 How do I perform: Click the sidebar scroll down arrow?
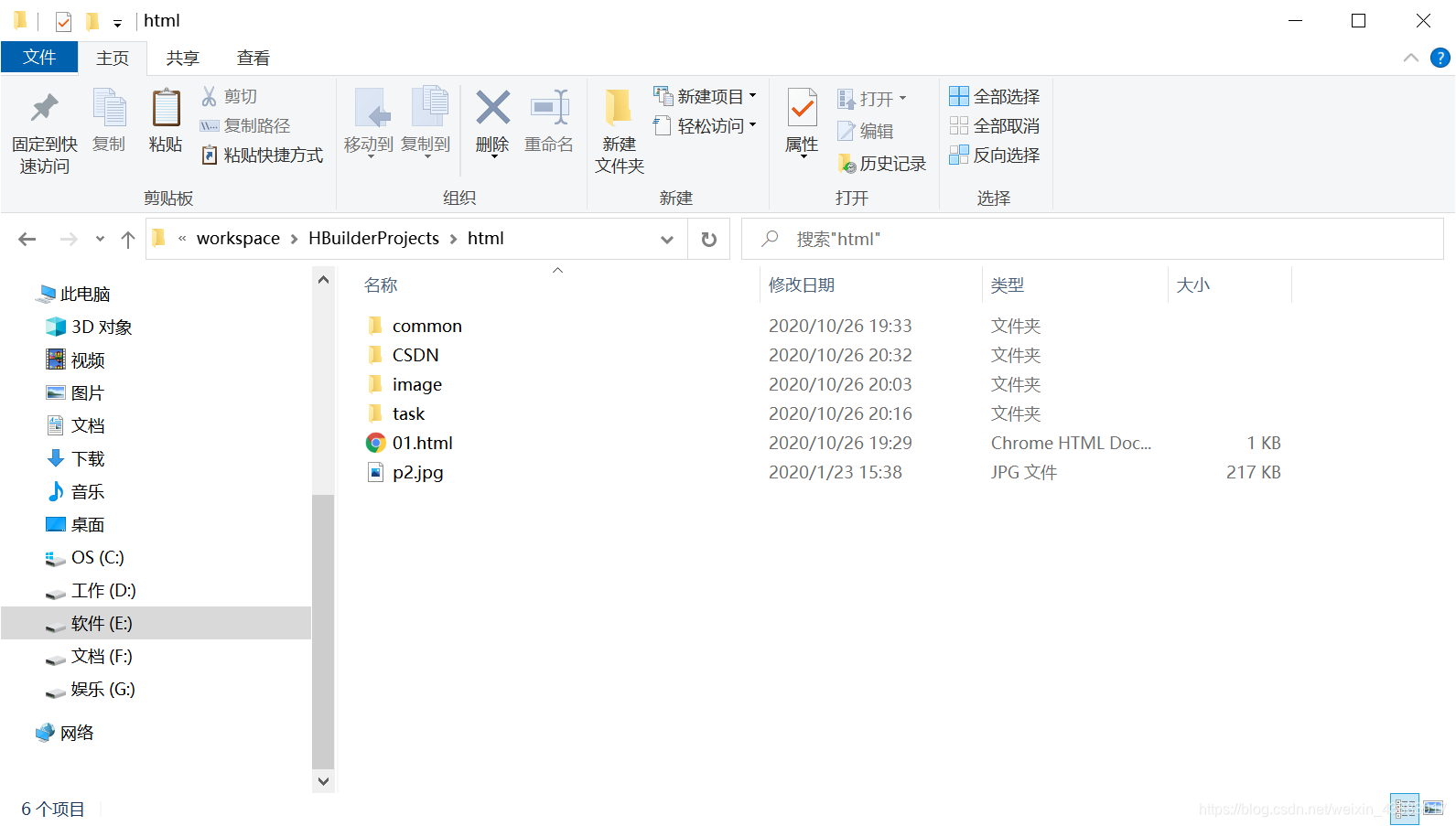click(323, 781)
